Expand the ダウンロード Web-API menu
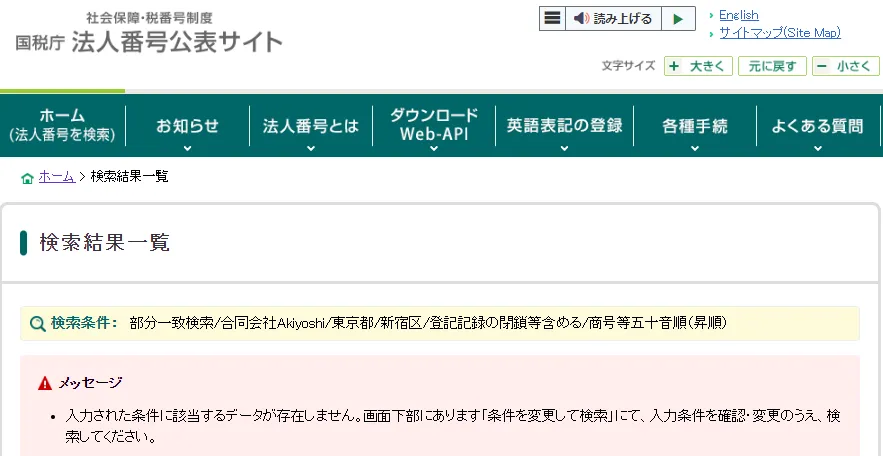Image resolution: width=883 pixels, height=456 pixels. 434,125
